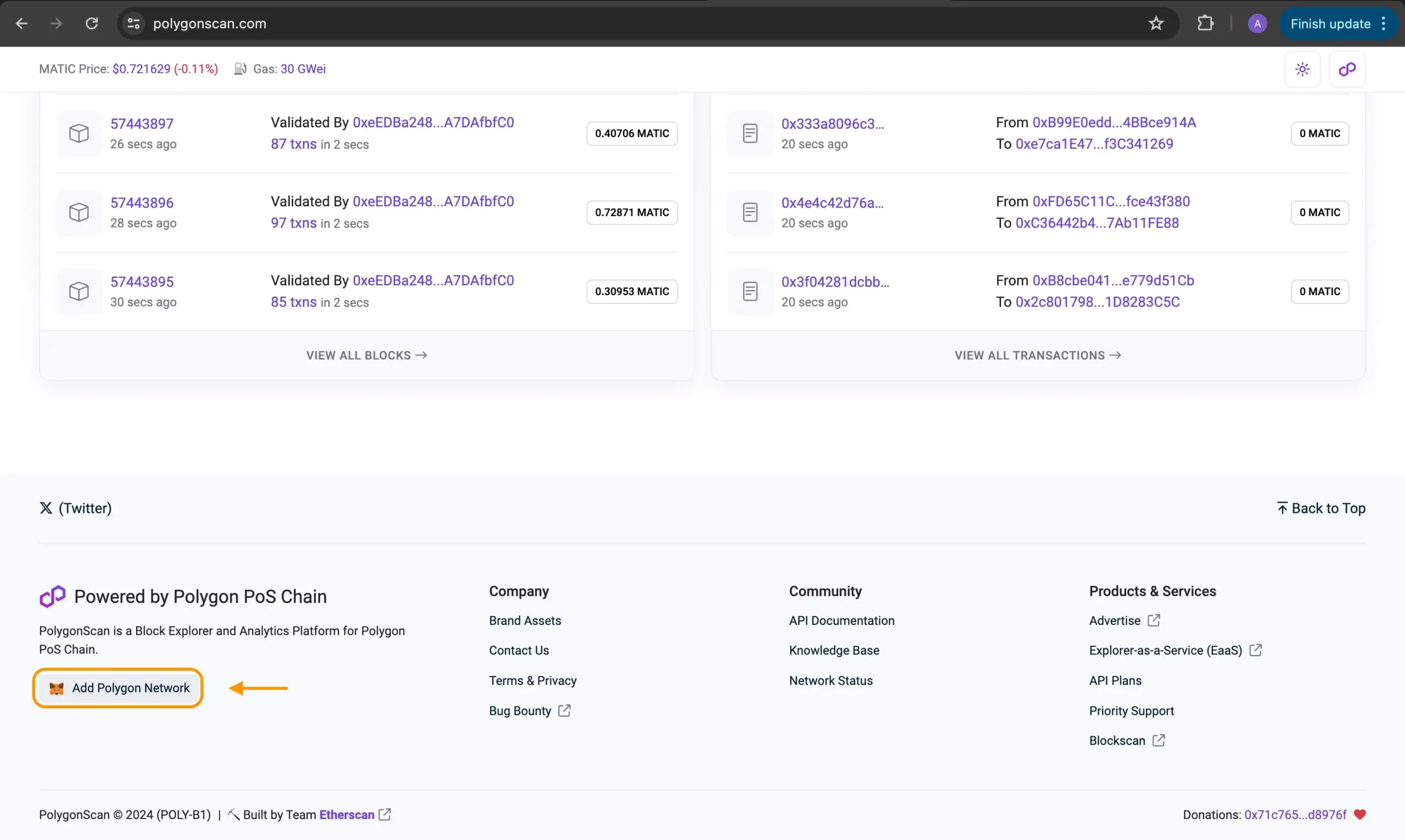This screenshot has width=1405, height=840.
Task: Click the Add Polygon Network button
Action: 119,689
